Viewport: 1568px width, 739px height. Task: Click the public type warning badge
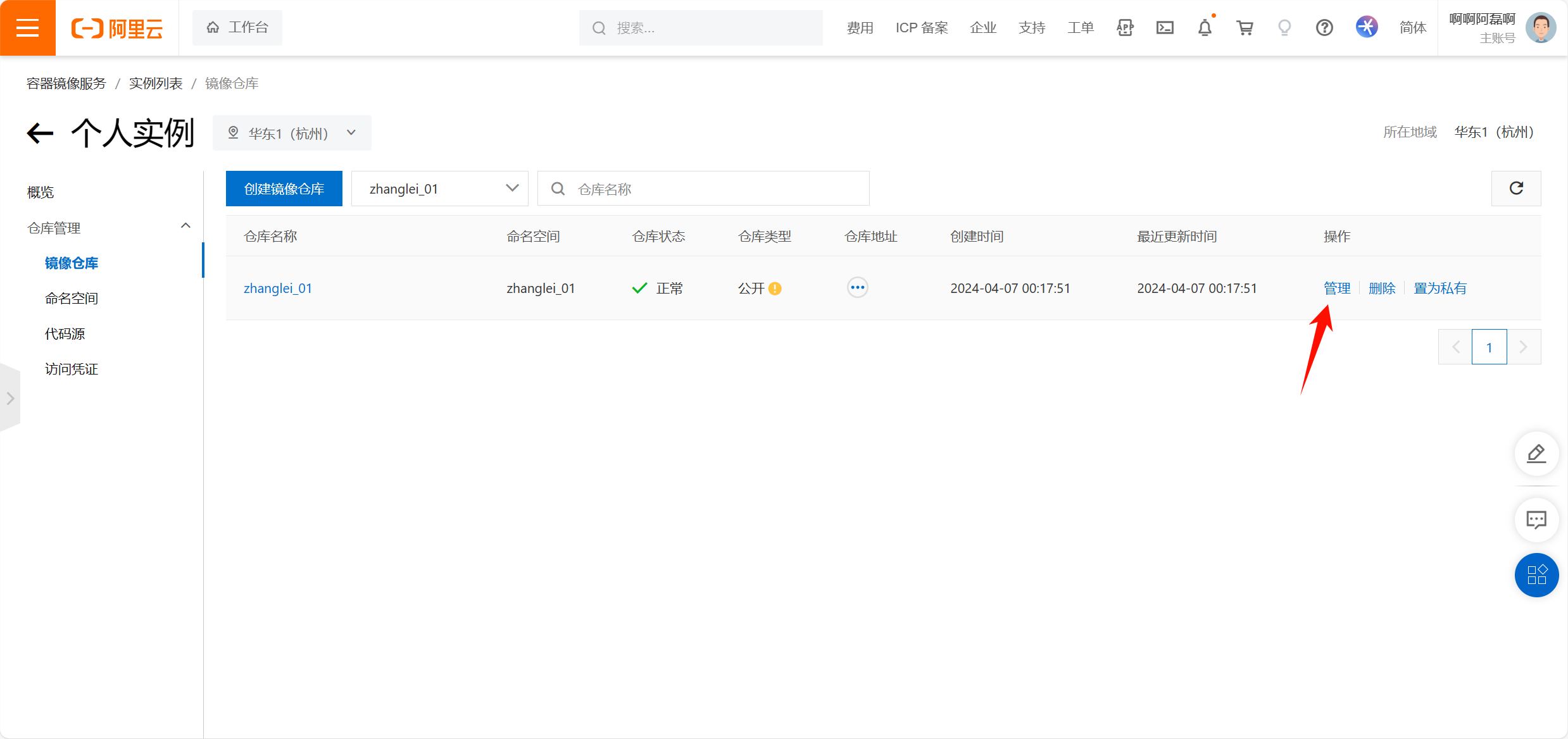776,288
